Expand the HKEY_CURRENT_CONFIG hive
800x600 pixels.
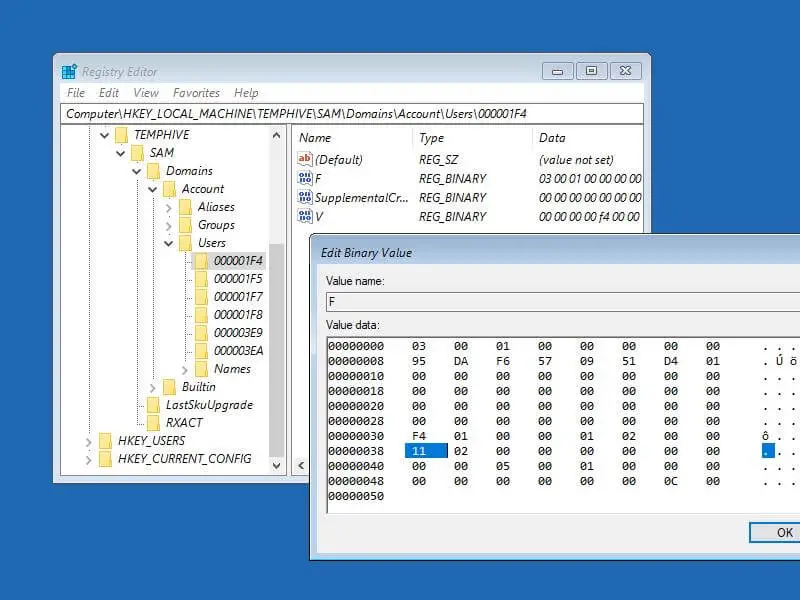click(x=88, y=460)
